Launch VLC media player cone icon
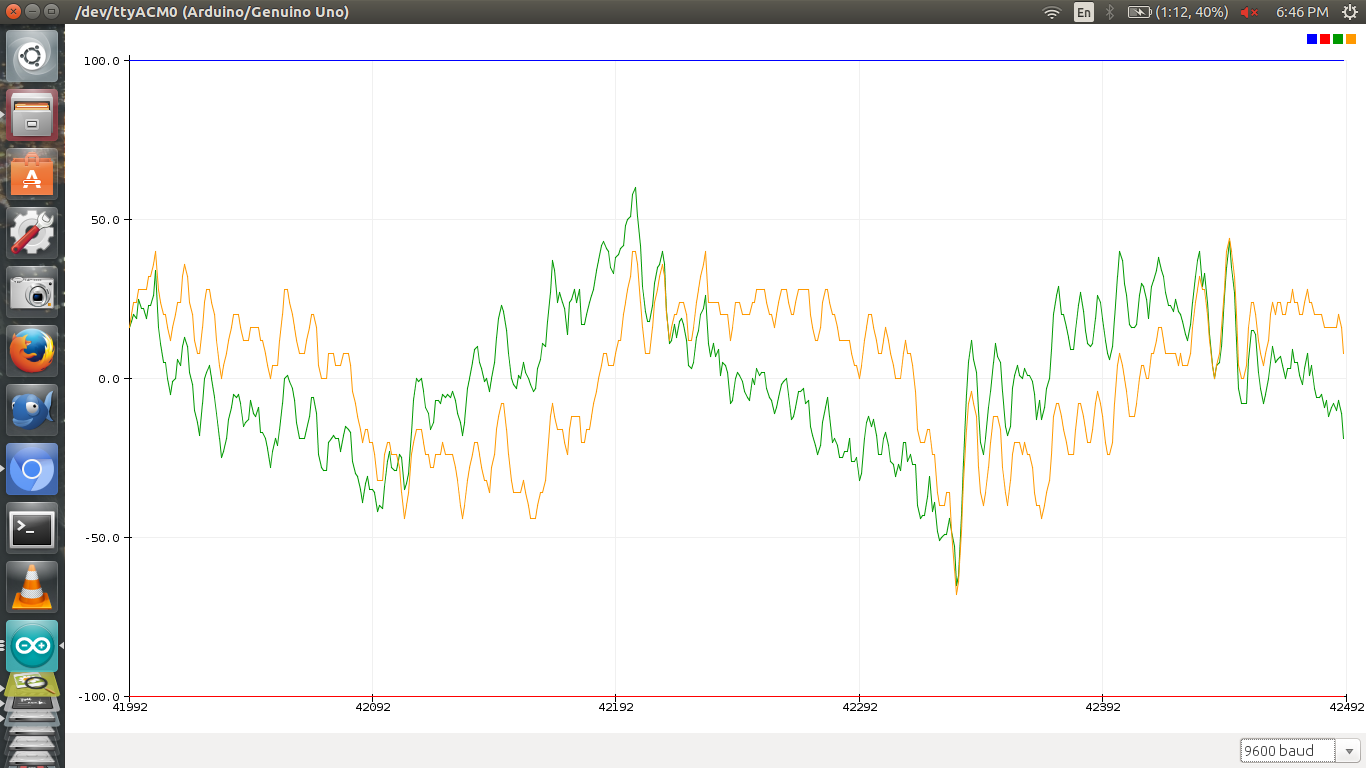The height and width of the screenshot is (768, 1366). (x=32, y=587)
